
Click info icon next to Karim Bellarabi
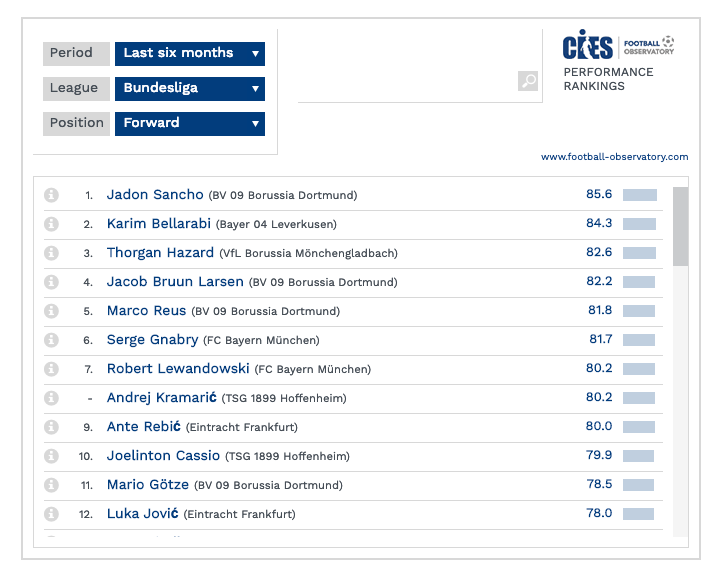coord(52,224)
